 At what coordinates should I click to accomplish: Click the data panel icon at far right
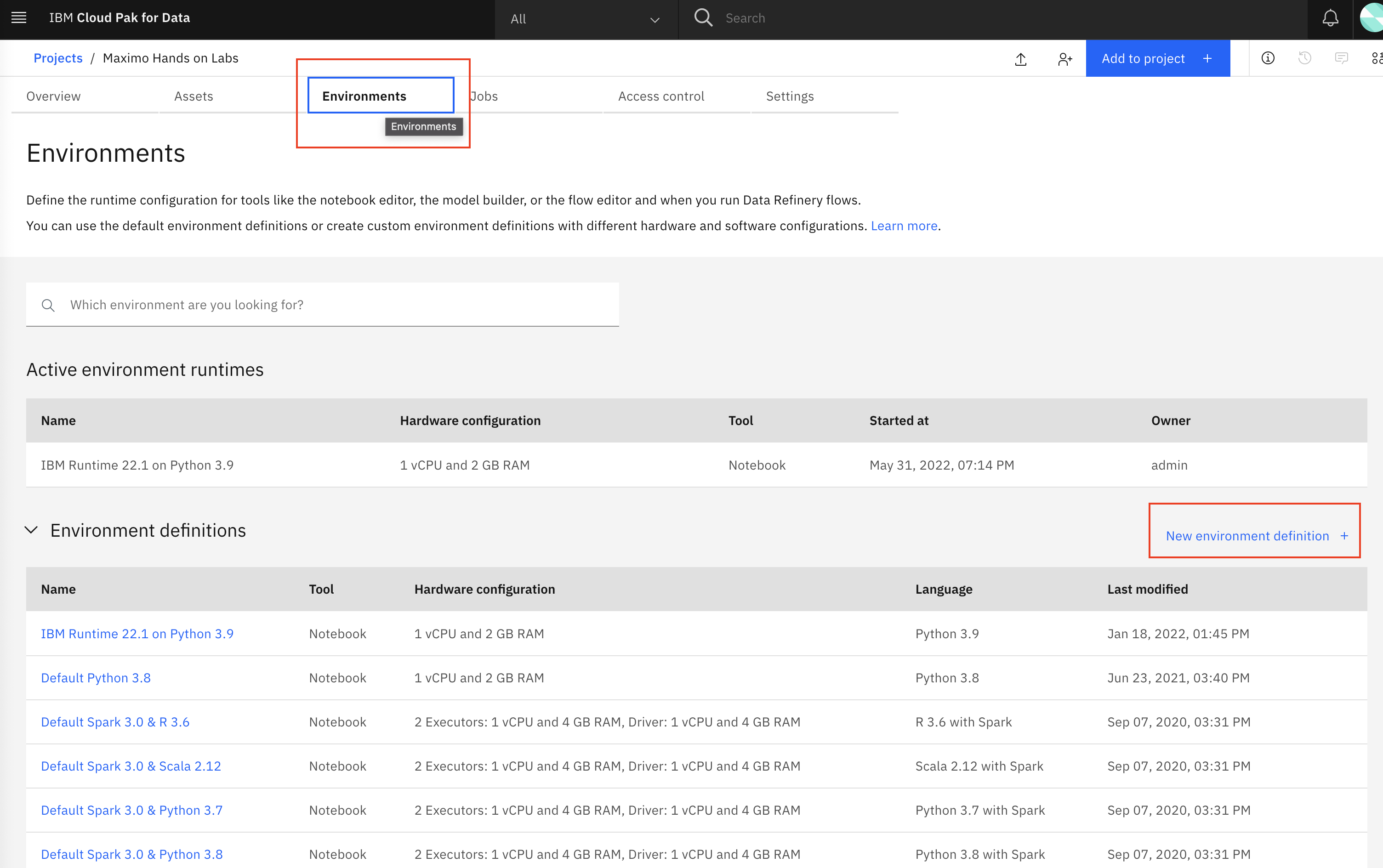1377,58
